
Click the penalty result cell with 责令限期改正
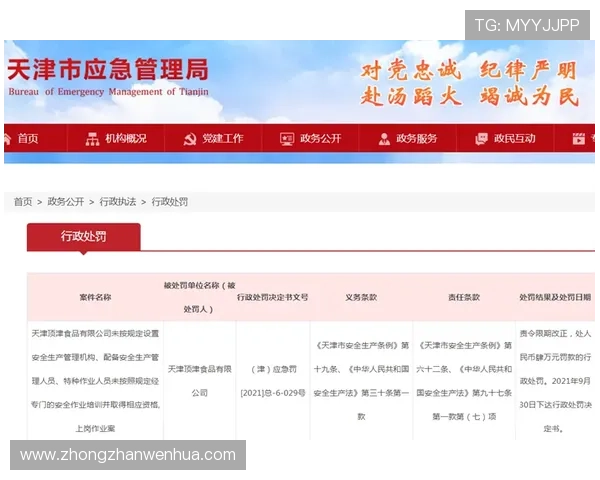point(555,381)
